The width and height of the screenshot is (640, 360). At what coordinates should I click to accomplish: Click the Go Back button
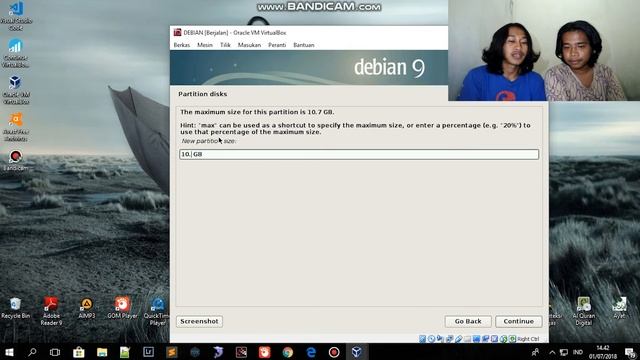pyautogui.click(x=468, y=321)
